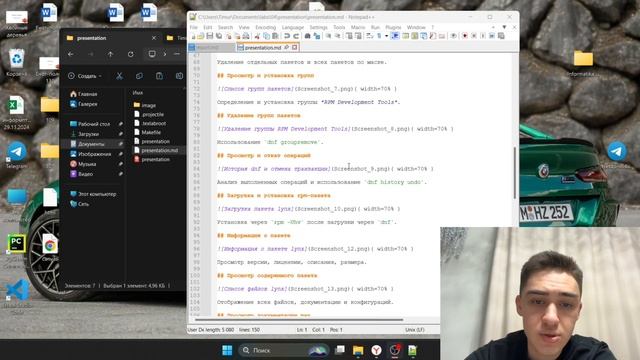Click the Save recorded macro icon

click(501, 36)
